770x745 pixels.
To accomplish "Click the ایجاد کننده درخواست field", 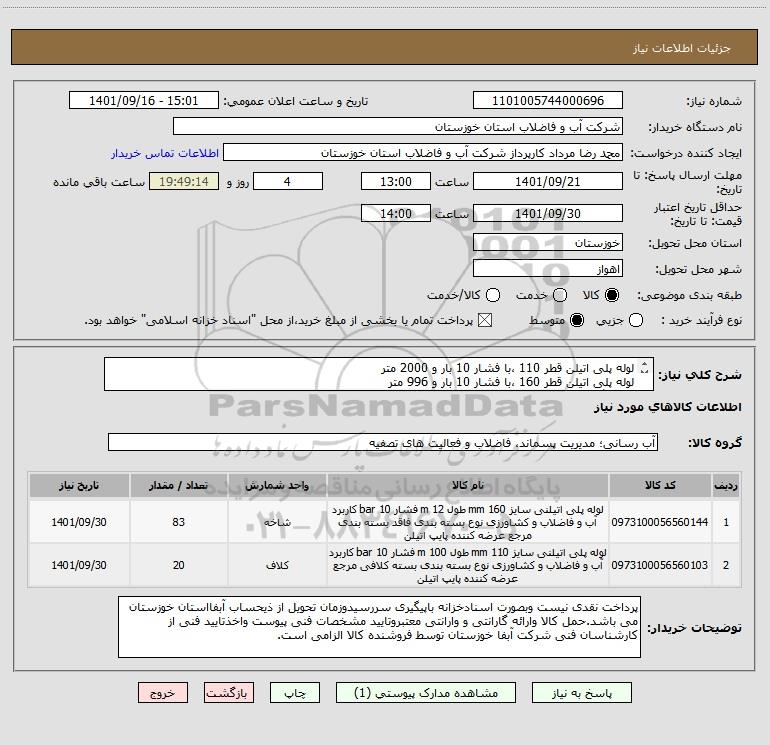I will 423,152.
